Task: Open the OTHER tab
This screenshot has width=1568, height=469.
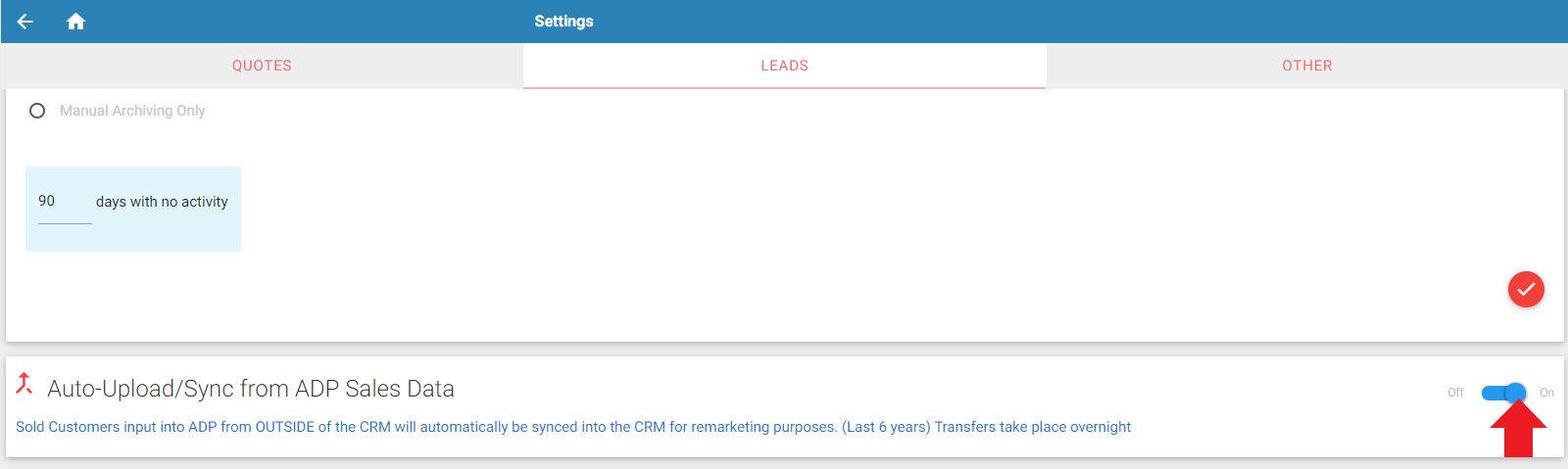Action: coord(1307,66)
